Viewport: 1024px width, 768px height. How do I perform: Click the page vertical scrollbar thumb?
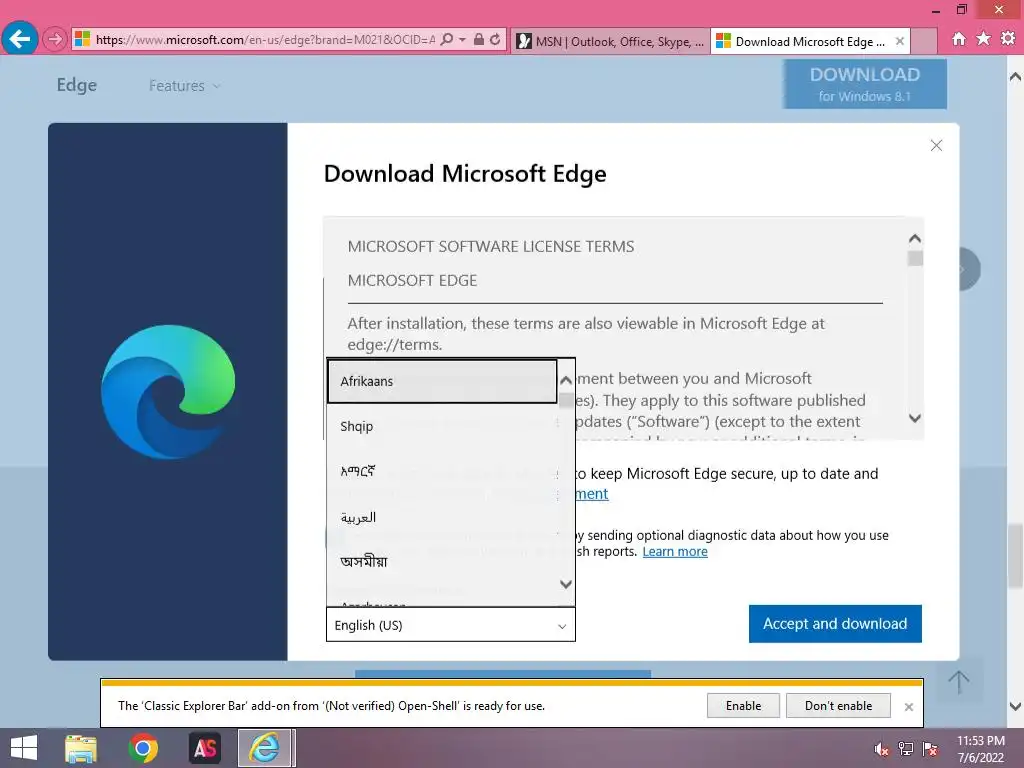click(1015, 555)
